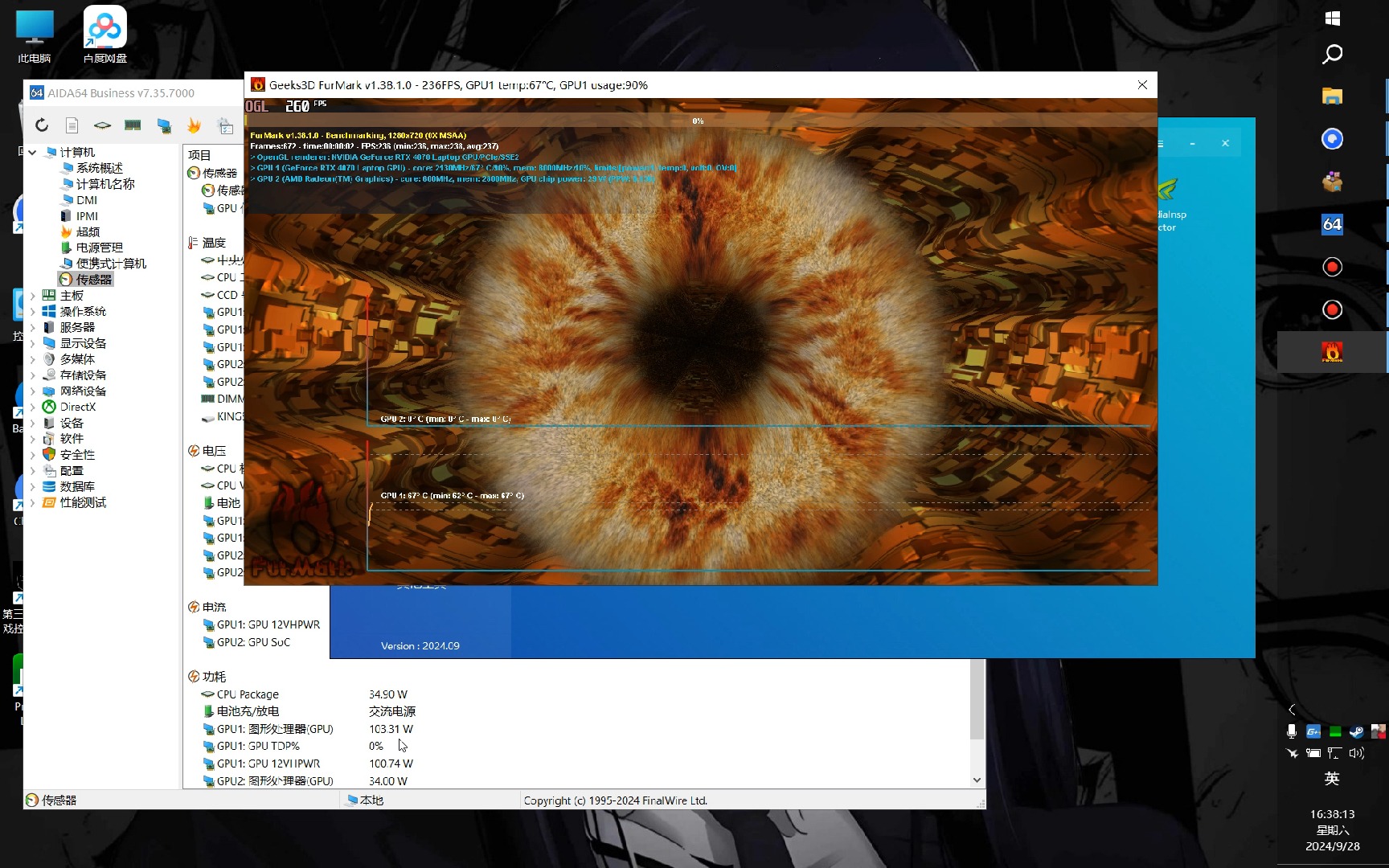Click the 功耗 section heading

click(x=214, y=677)
